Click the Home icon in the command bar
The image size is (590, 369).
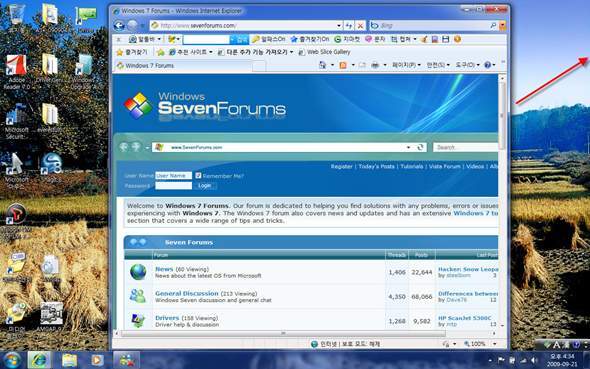click(x=322, y=65)
